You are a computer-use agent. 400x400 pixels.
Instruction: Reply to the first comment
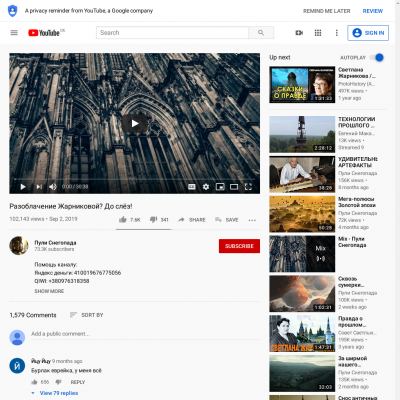pyautogui.click(x=78, y=382)
